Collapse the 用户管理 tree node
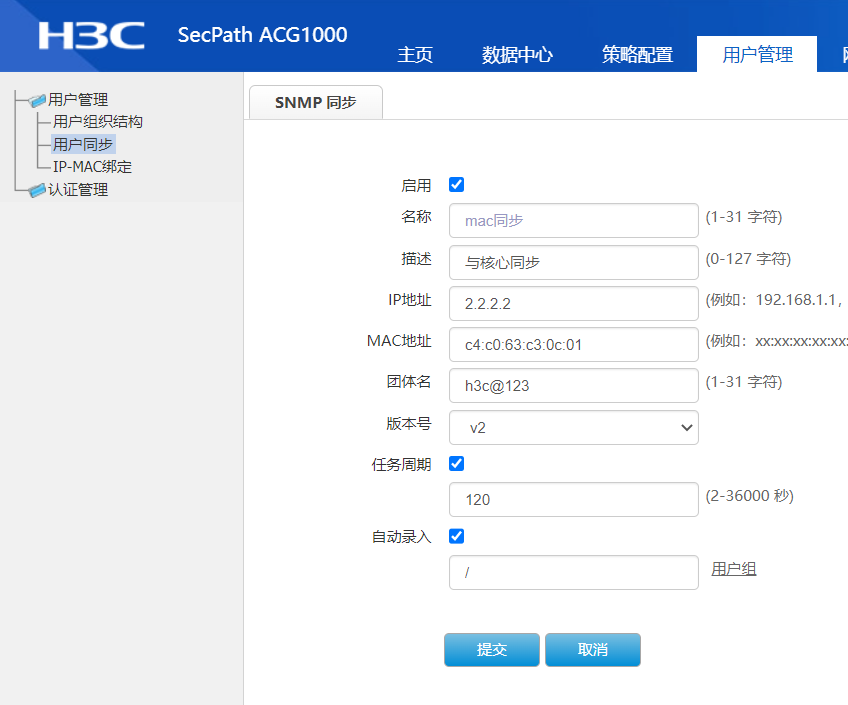The width and height of the screenshot is (848, 705). point(77,100)
